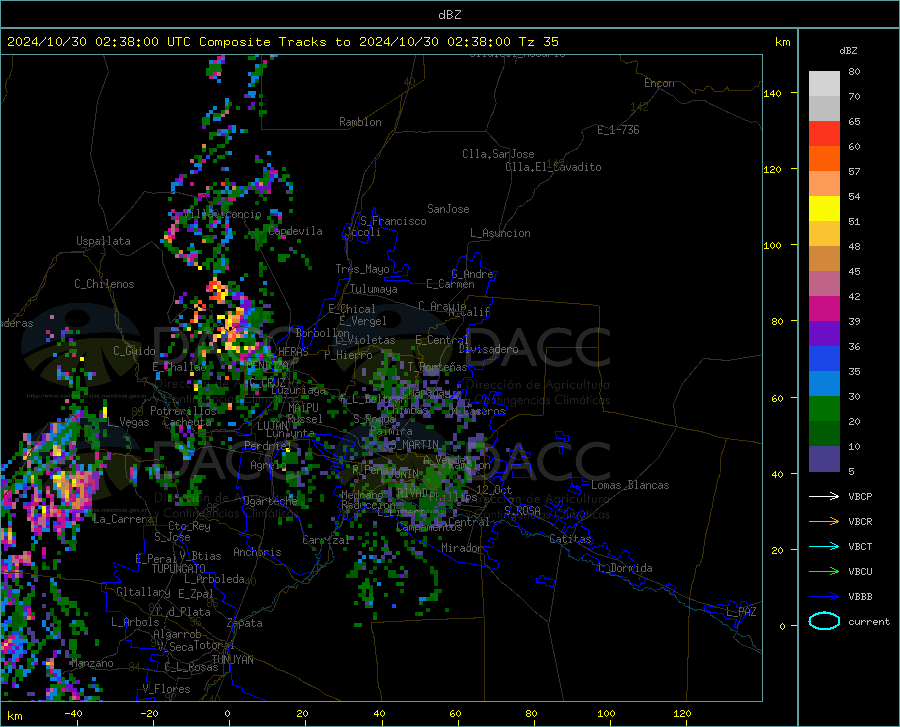Click the 'Lomas_Blancas' map label
Image resolution: width=900 pixels, height=727 pixels.
pyautogui.click(x=630, y=485)
